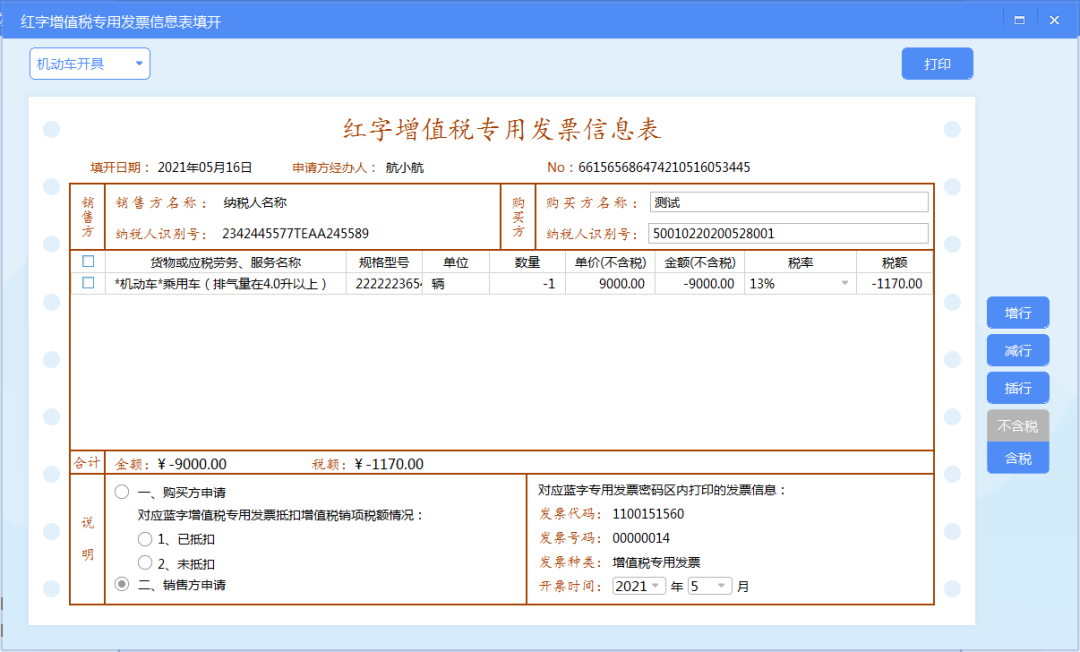Check the checkbox for the 机动车*乘用车 line item
Image resolution: width=1080 pixels, height=652 pixels.
[x=88, y=283]
